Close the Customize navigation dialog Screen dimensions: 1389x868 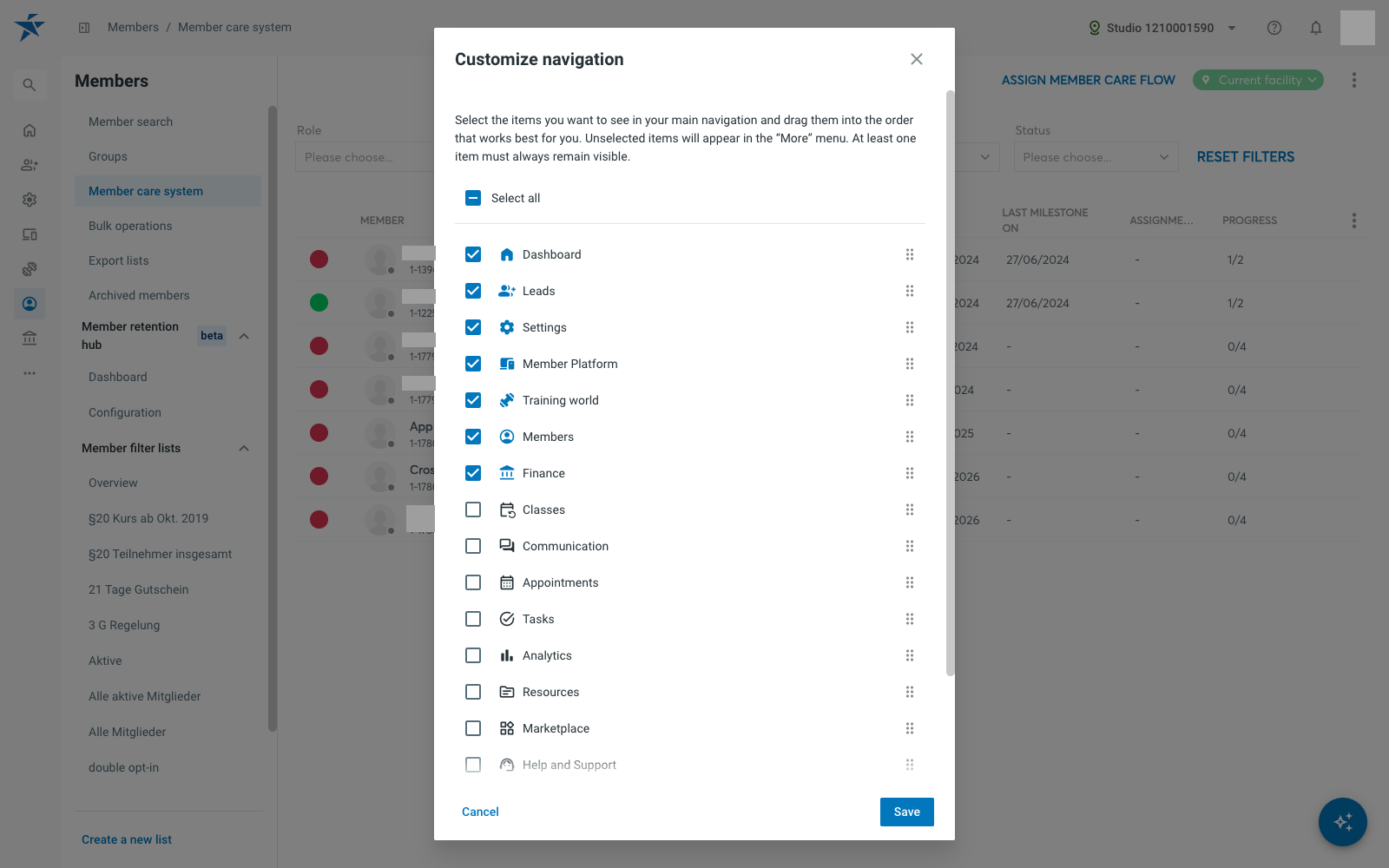point(917,59)
